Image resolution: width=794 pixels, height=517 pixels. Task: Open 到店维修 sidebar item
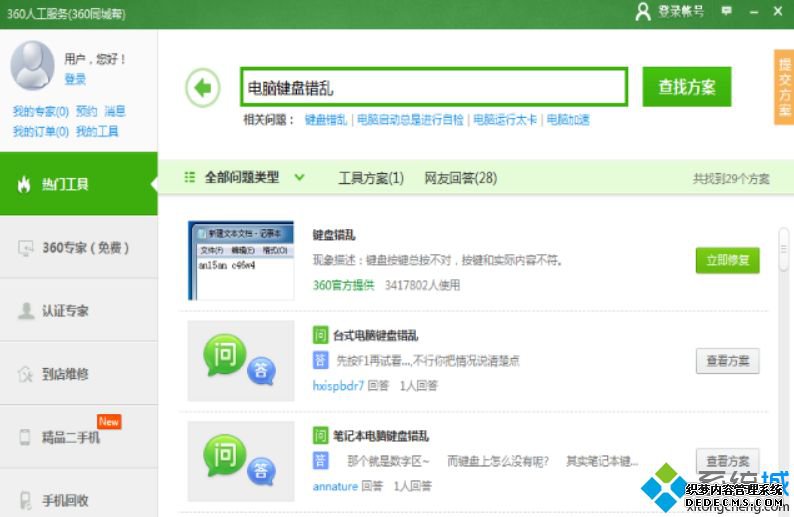(78, 374)
